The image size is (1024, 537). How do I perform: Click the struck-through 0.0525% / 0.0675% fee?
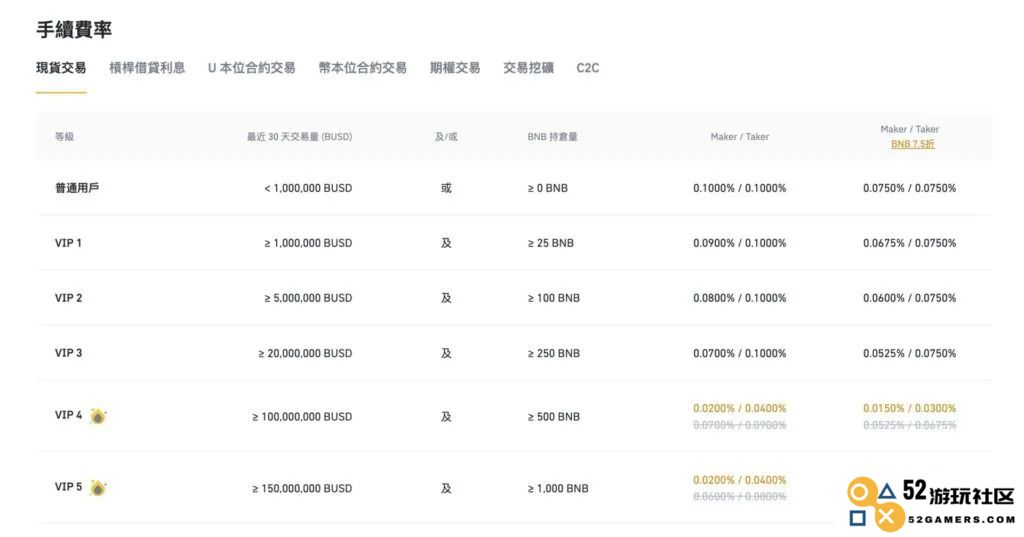[910, 425]
